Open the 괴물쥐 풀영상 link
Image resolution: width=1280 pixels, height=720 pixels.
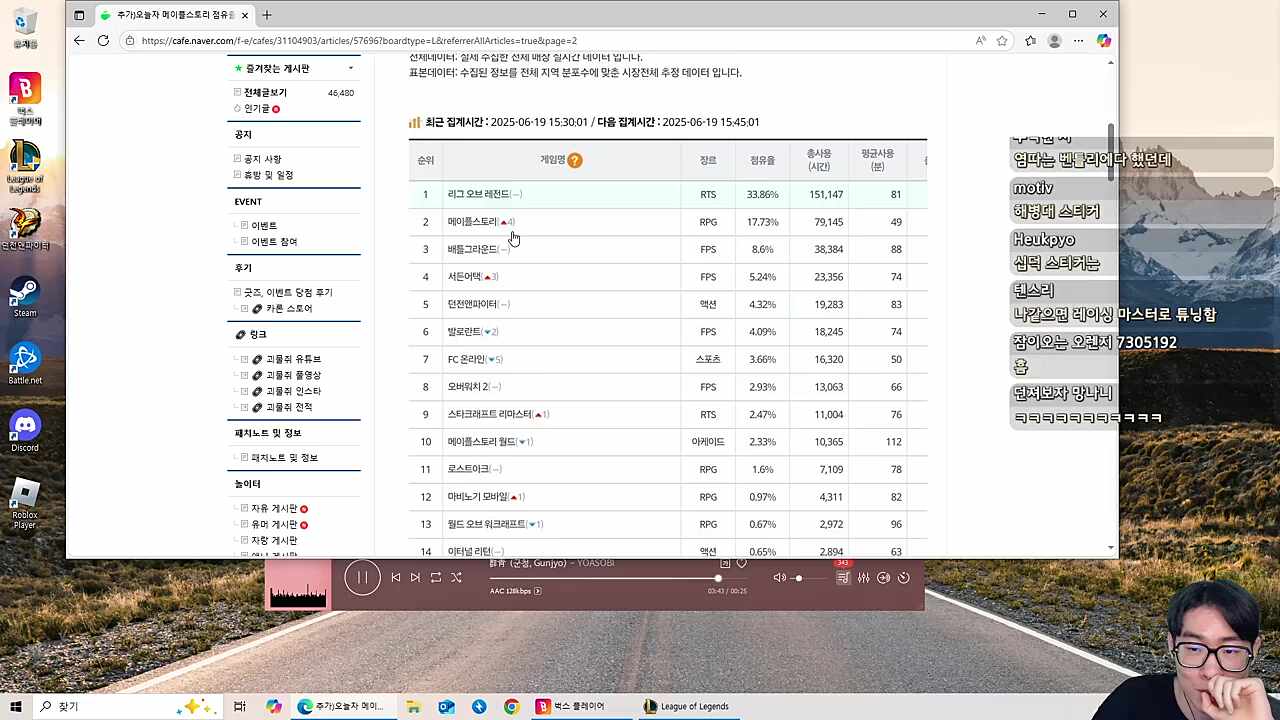(x=293, y=375)
